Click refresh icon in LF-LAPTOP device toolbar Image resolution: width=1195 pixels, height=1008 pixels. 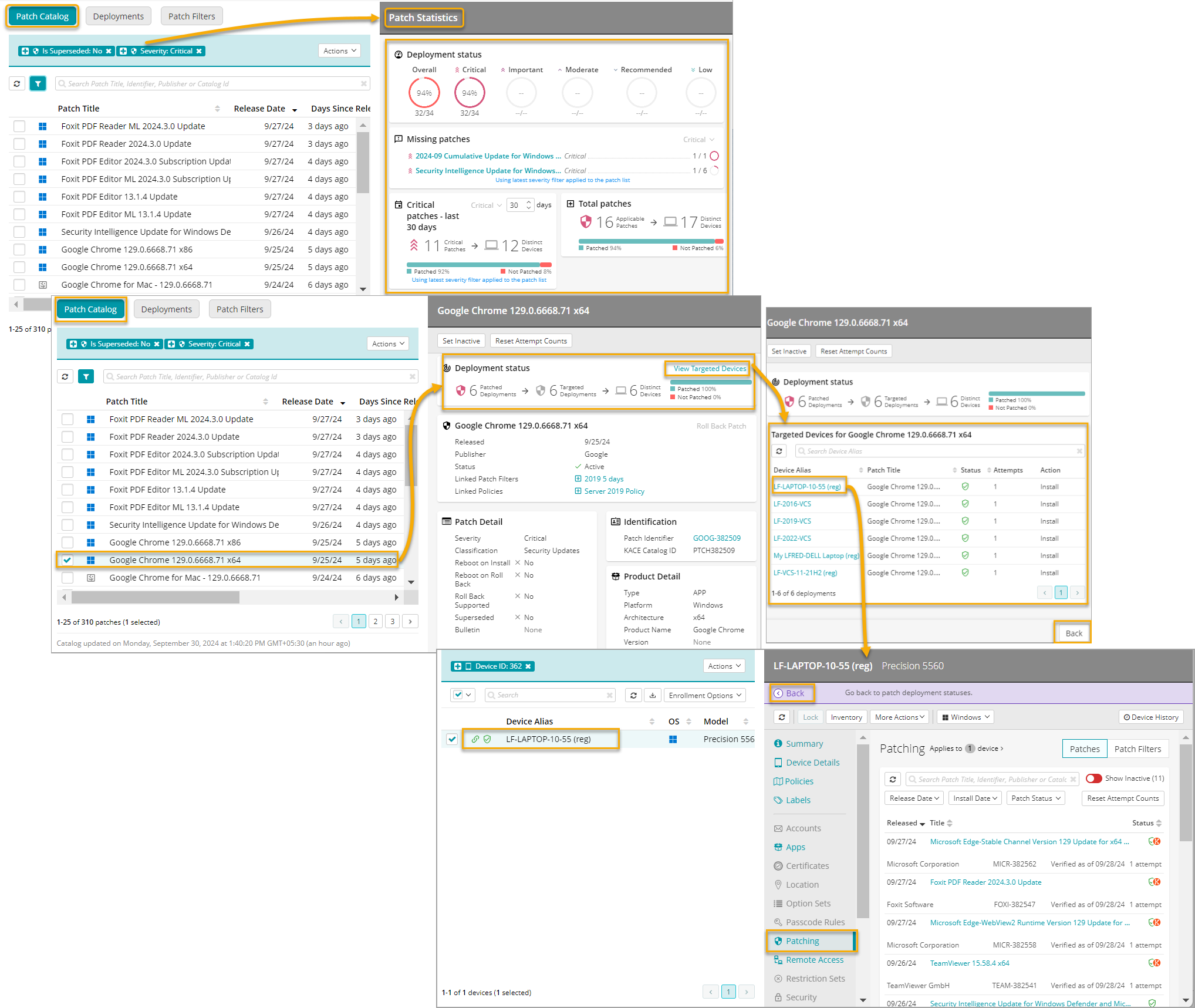(781, 717)
